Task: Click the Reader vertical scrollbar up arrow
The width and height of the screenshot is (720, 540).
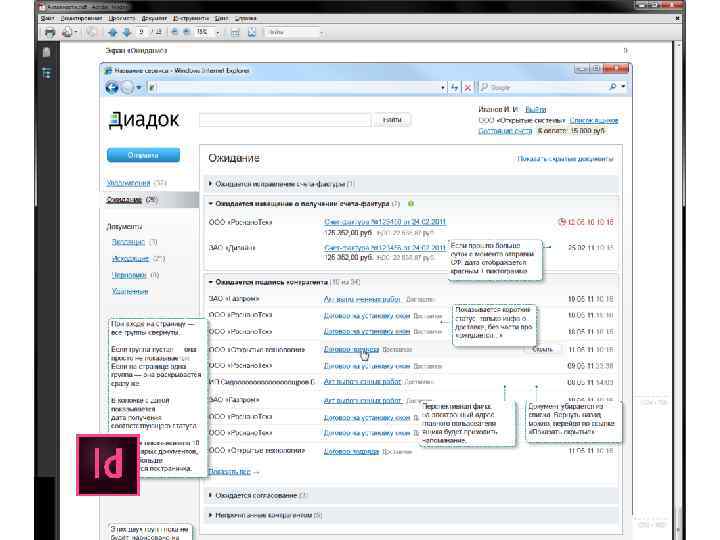Action: pyautogui.click(x=679, y=45)
